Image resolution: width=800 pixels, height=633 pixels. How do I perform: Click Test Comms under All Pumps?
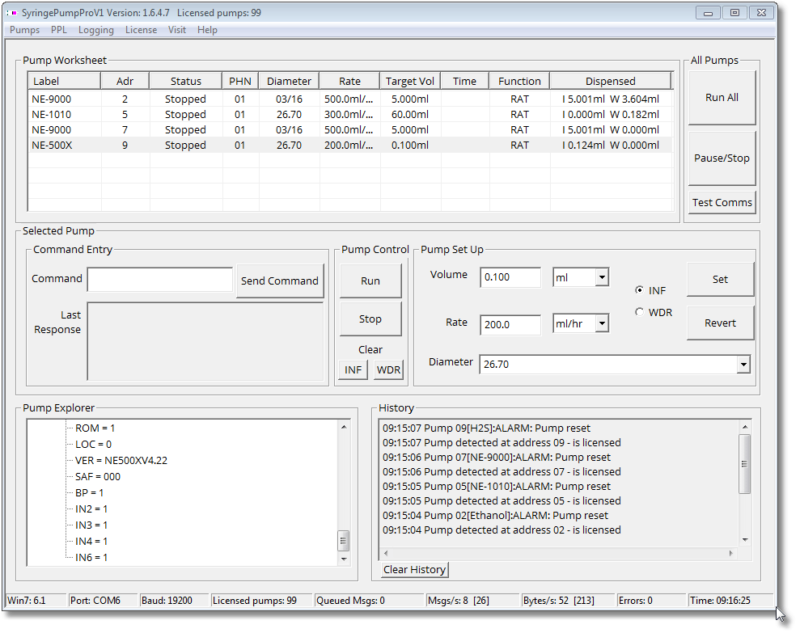coord(720,202)
